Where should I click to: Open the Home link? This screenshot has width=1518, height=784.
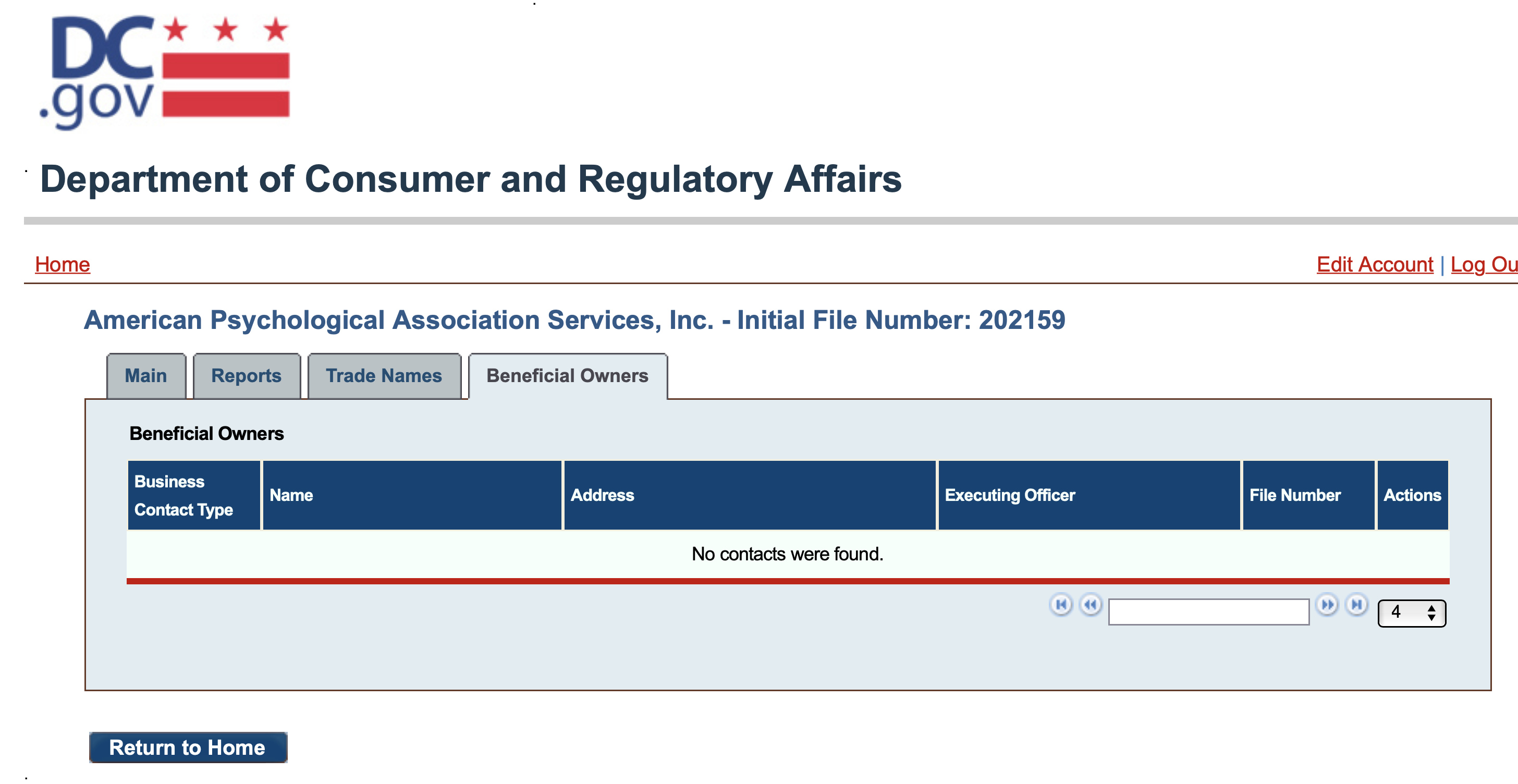coord(63,265)
